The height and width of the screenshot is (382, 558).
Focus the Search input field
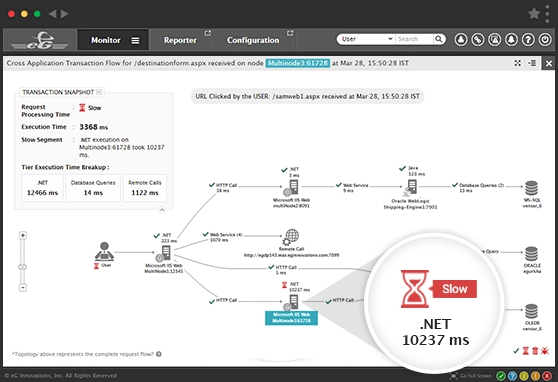click(414, 39)
